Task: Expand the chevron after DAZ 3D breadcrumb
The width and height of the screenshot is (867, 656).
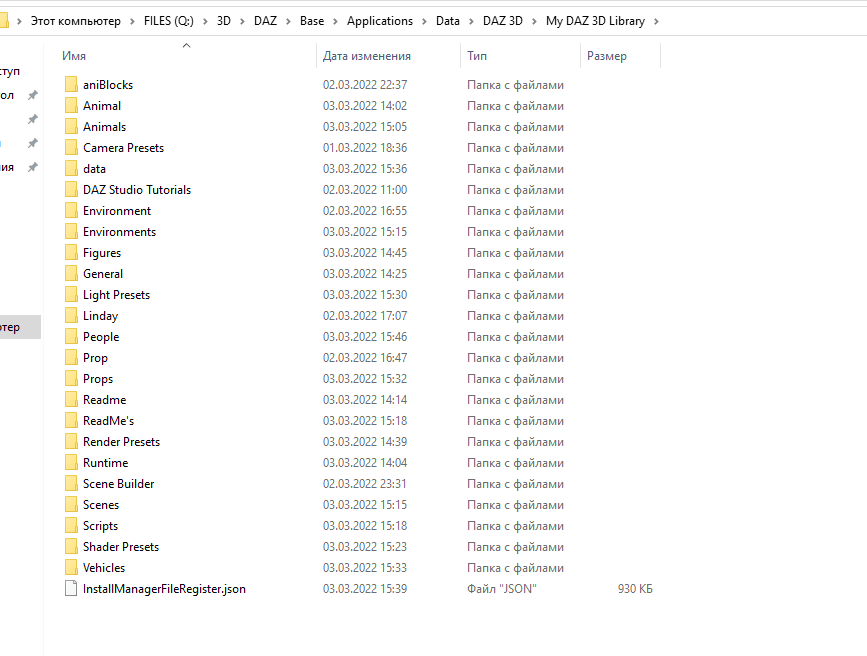Action: [534, 22]
